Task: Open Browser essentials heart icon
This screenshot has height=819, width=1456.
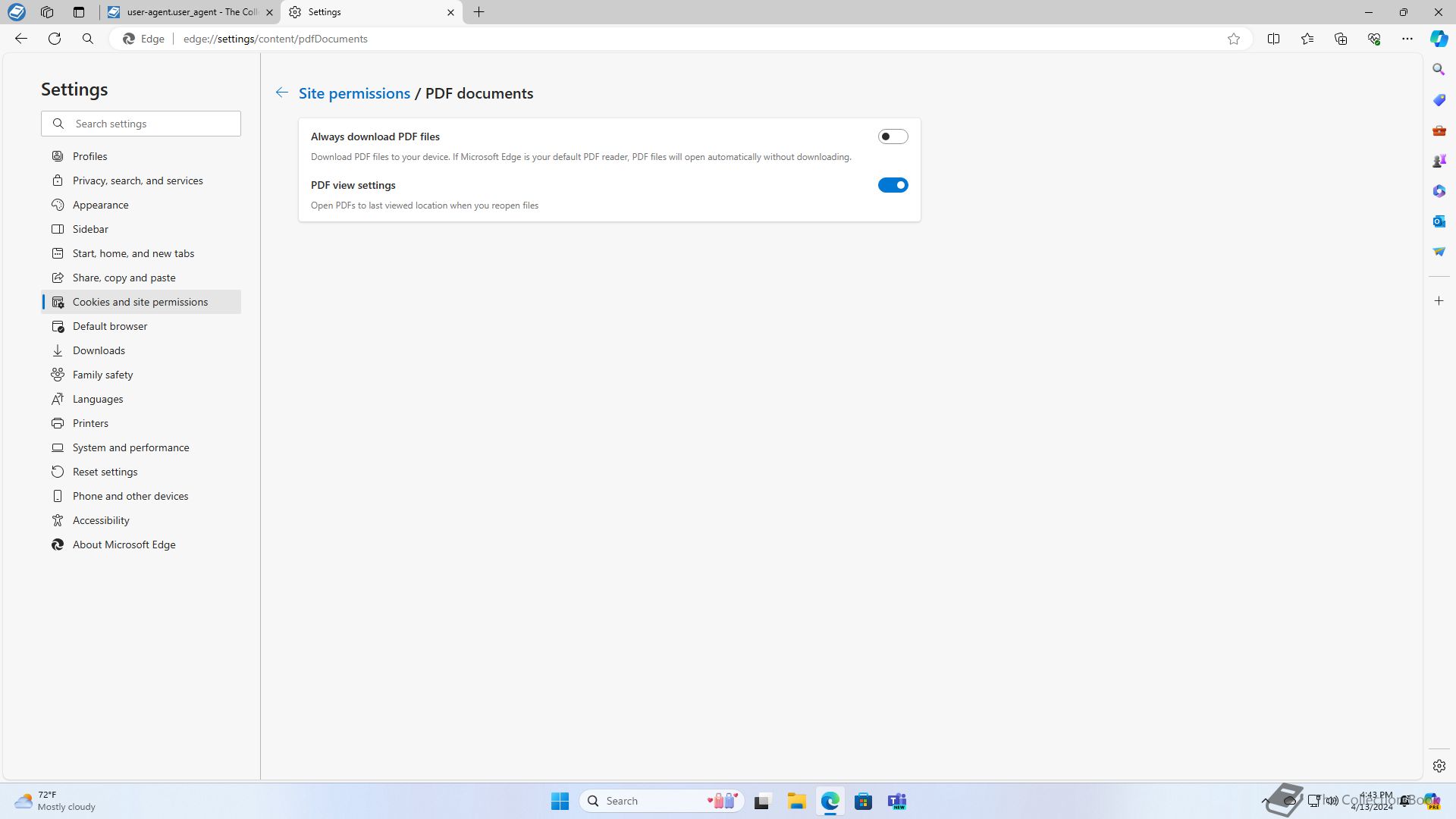Action: [x=1374, y=39]
